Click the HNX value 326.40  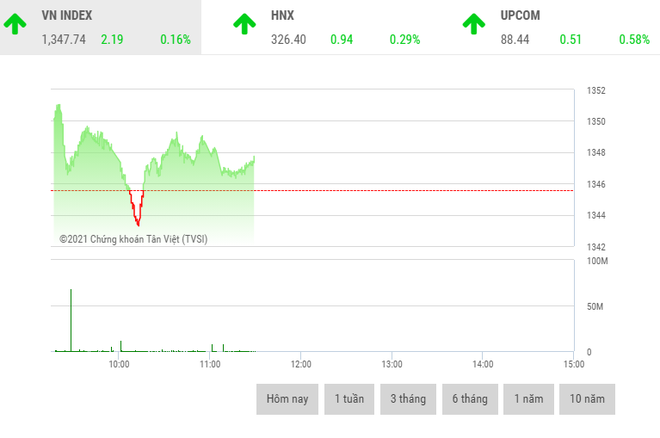(288, 40)
